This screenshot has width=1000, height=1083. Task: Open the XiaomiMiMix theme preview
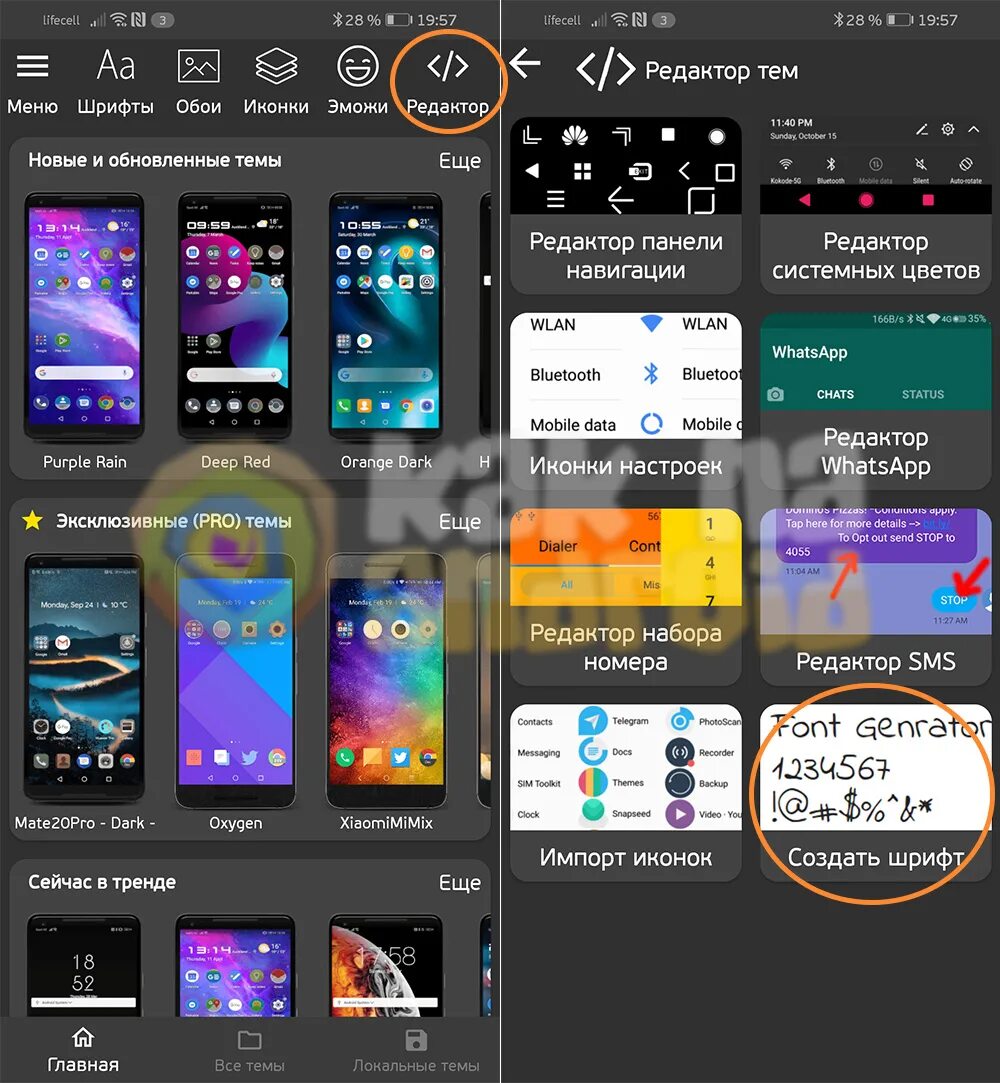coord(386,680)
